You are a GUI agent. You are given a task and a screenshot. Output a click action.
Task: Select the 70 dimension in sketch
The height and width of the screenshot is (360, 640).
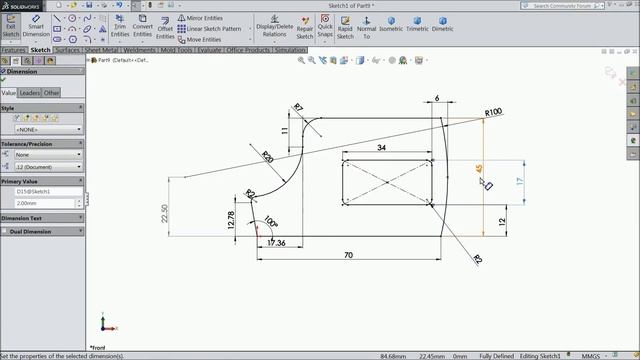tap(348, 255)
